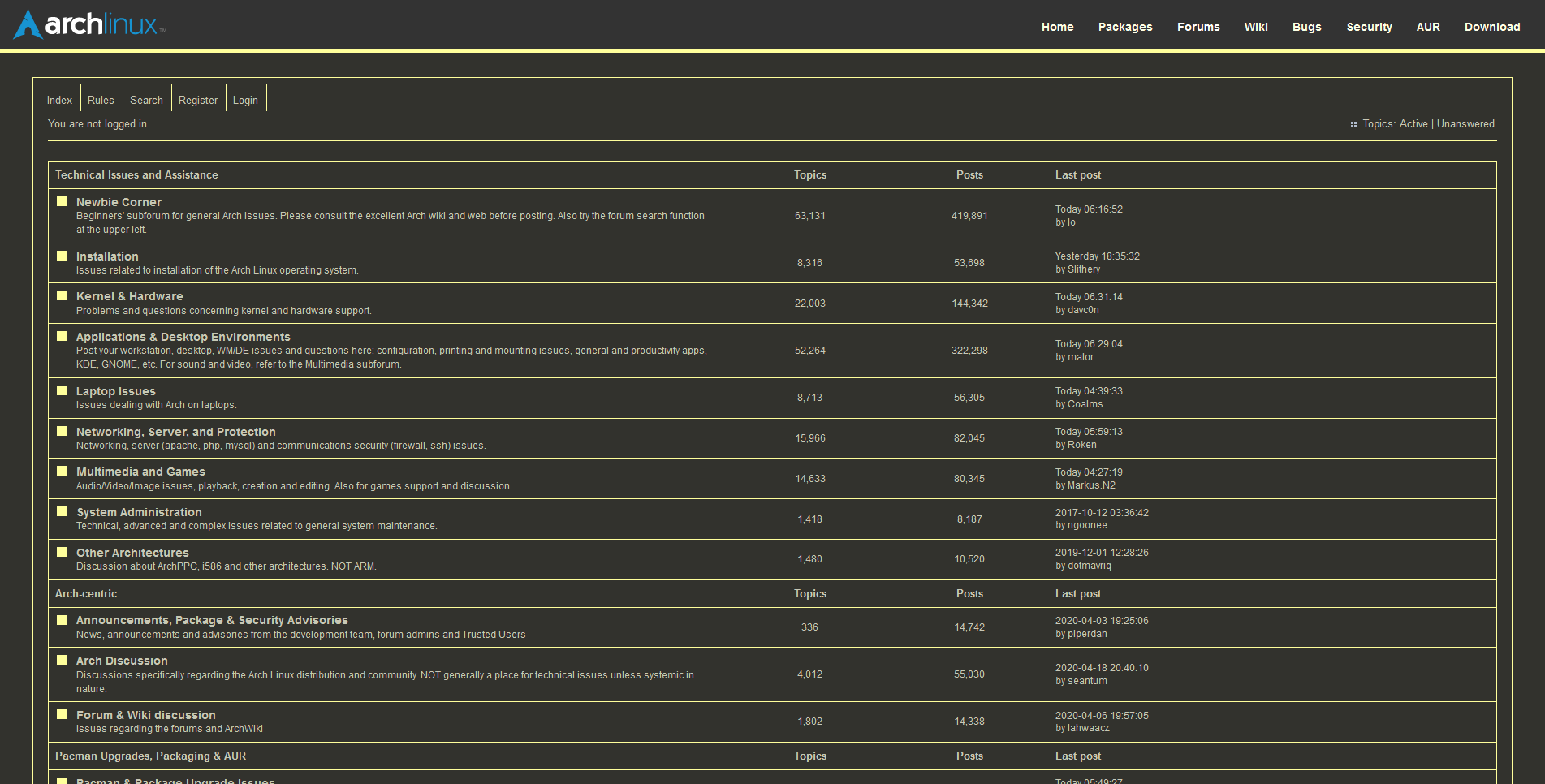The width and height of the screenshot is (1545, 784).
Task: Open System Administration last post 2017-10-12 03:36:42
Action: pos(1102,513)
